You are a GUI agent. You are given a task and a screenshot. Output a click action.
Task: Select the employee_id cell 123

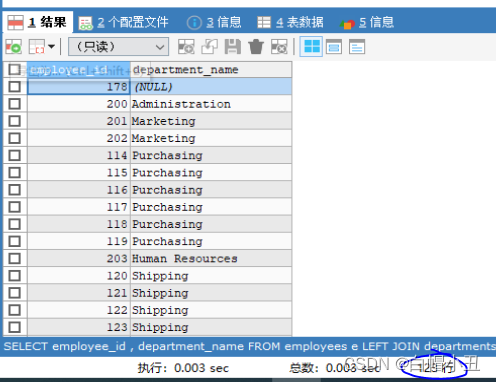point(79,327)
